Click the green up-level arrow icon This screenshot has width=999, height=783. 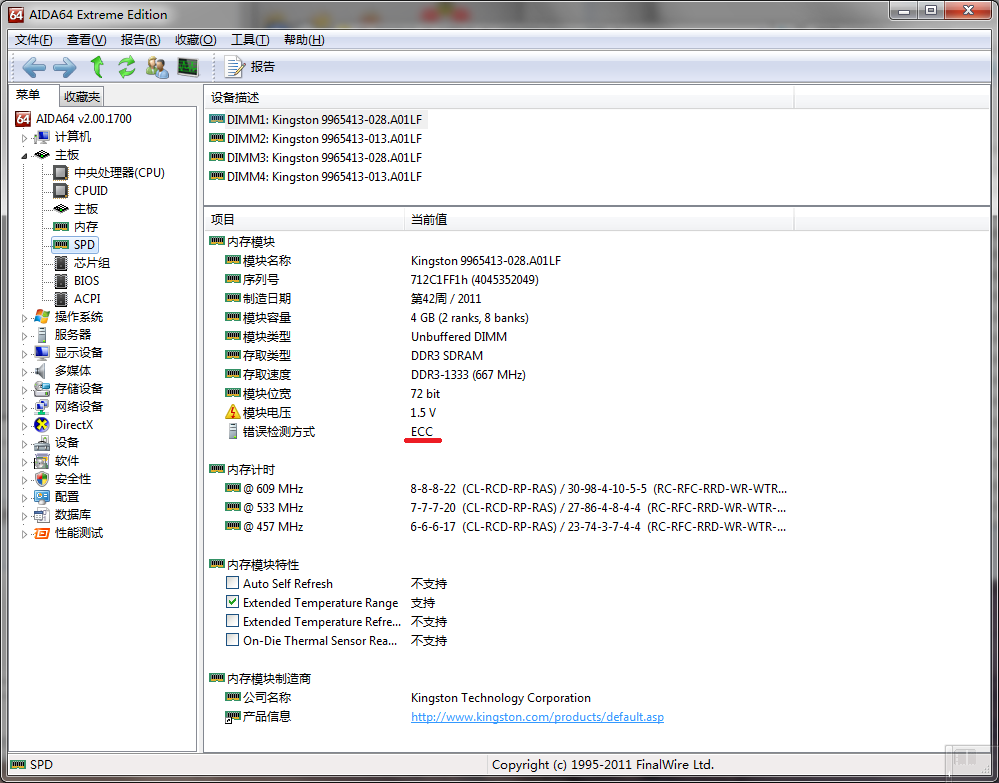click(96, 66)
